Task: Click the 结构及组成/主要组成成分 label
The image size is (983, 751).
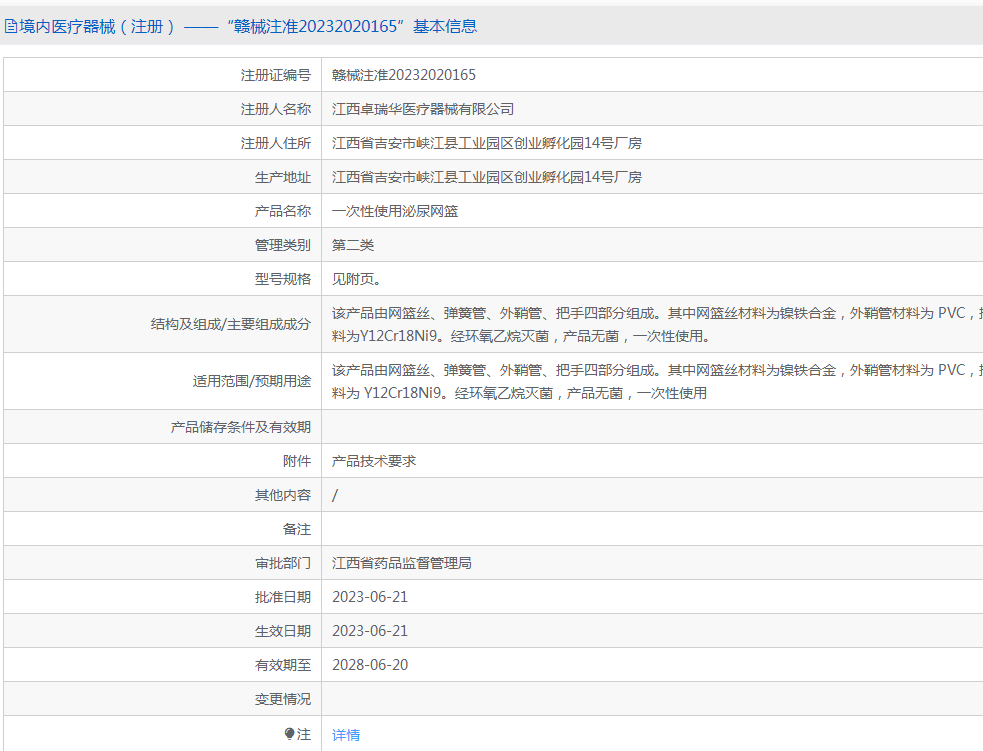Action: point(231,324)
